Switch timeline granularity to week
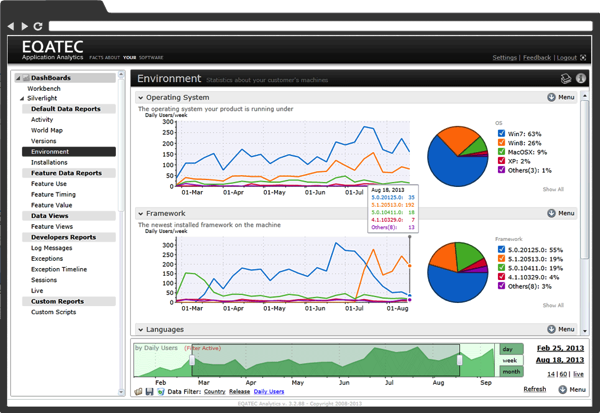 click(511, 360)
